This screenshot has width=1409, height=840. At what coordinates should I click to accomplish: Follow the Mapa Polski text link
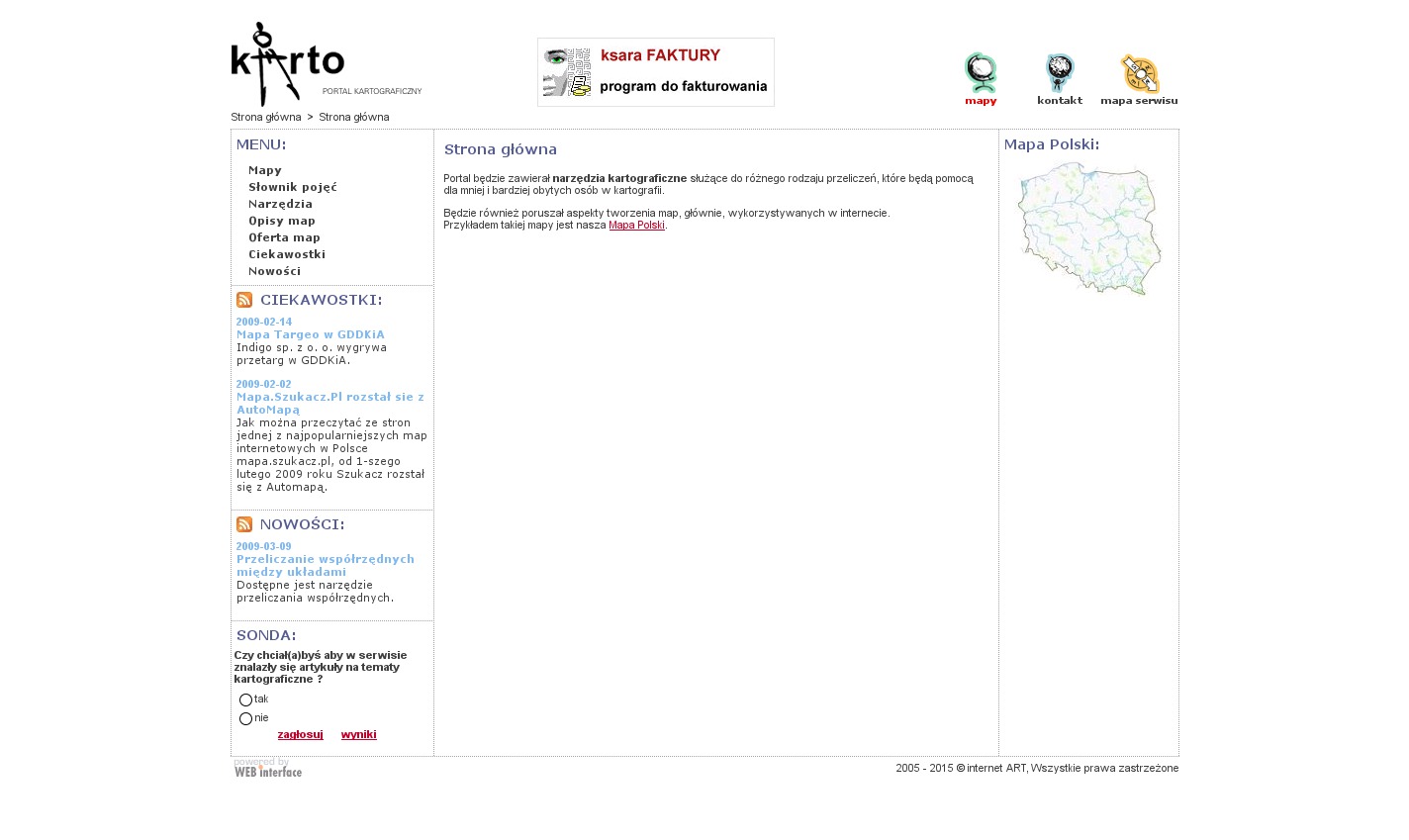click(636, 226)
